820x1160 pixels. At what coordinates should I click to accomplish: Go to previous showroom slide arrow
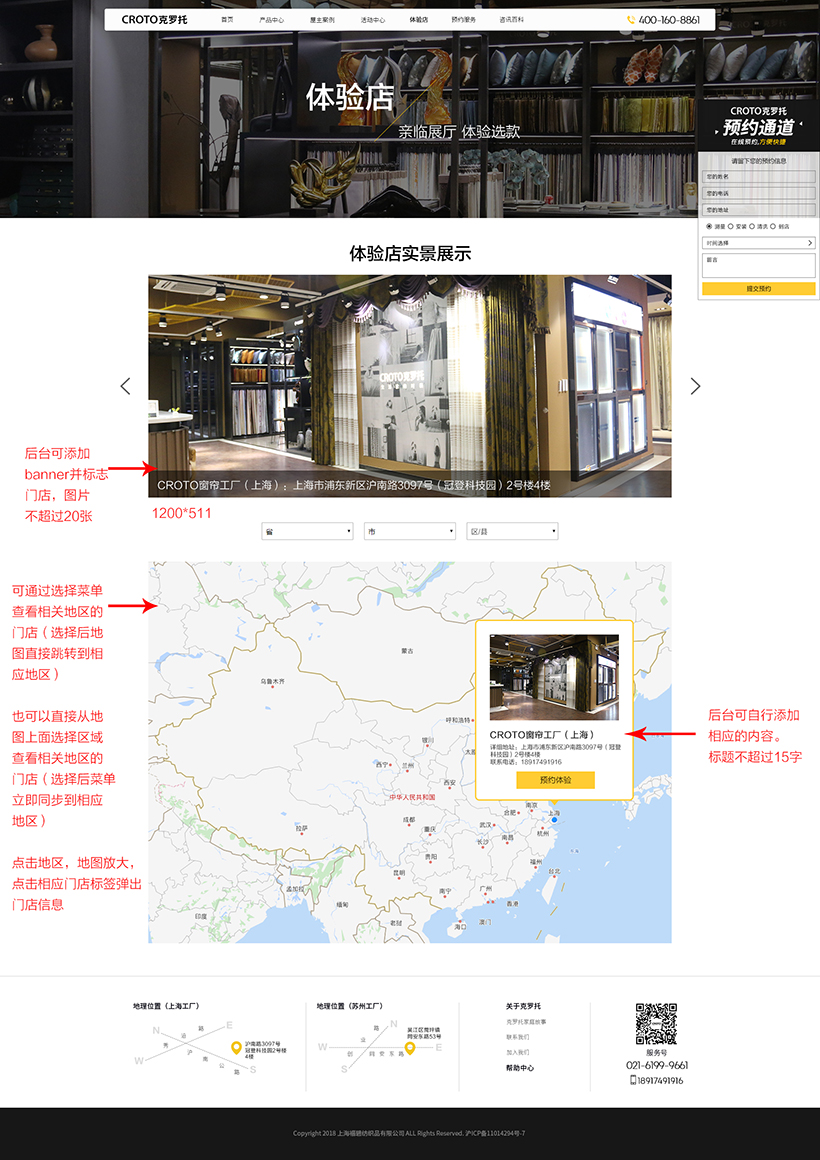(x=125, y=385)
